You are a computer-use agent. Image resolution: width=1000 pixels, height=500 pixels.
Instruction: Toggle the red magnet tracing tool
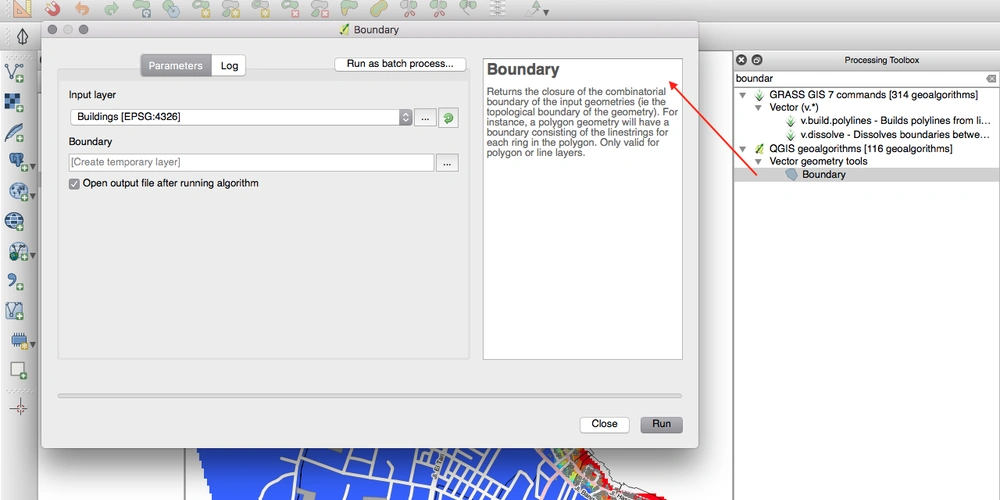tap(52, 8)
